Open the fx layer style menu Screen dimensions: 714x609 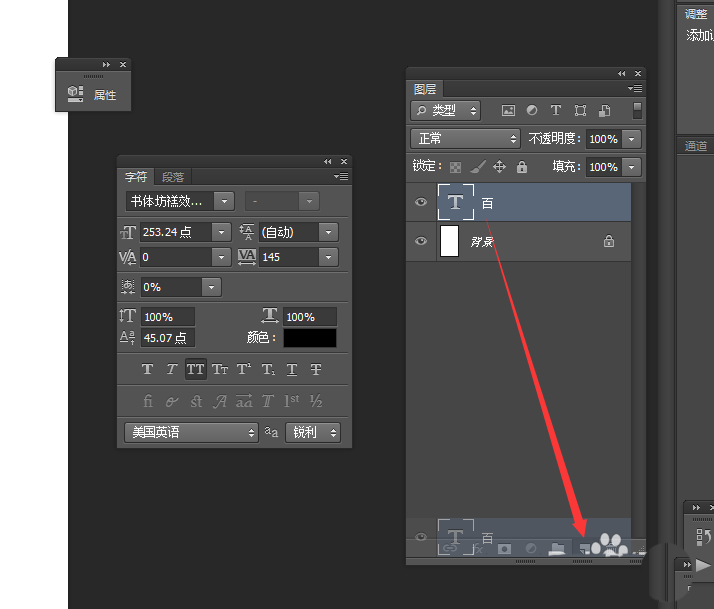(477, 549)
